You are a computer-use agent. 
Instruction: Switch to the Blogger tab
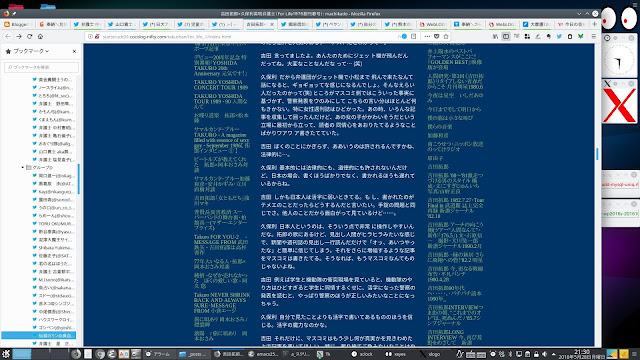pos(17,24)
